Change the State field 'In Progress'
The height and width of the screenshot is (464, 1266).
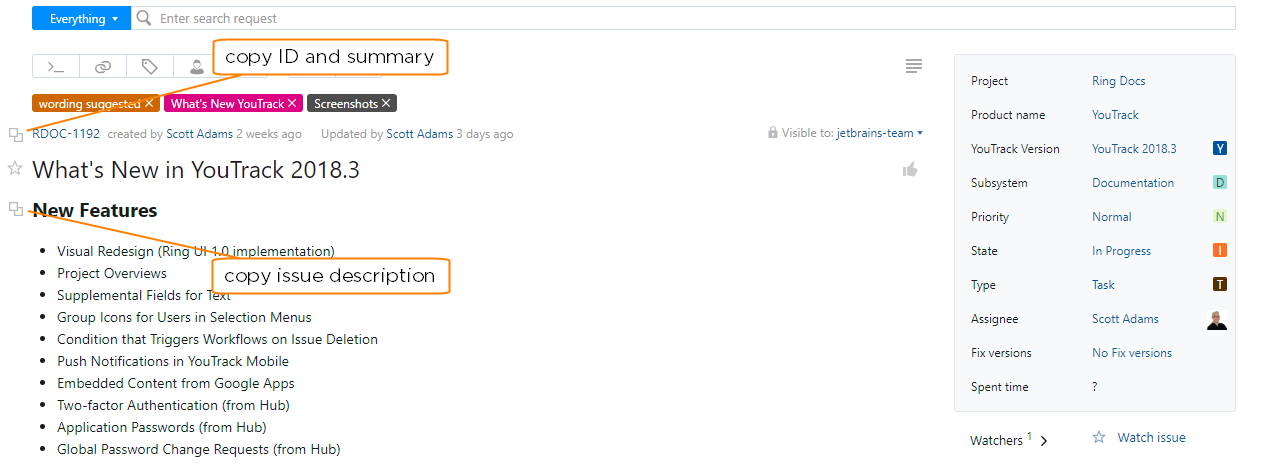click(1121, 251)
